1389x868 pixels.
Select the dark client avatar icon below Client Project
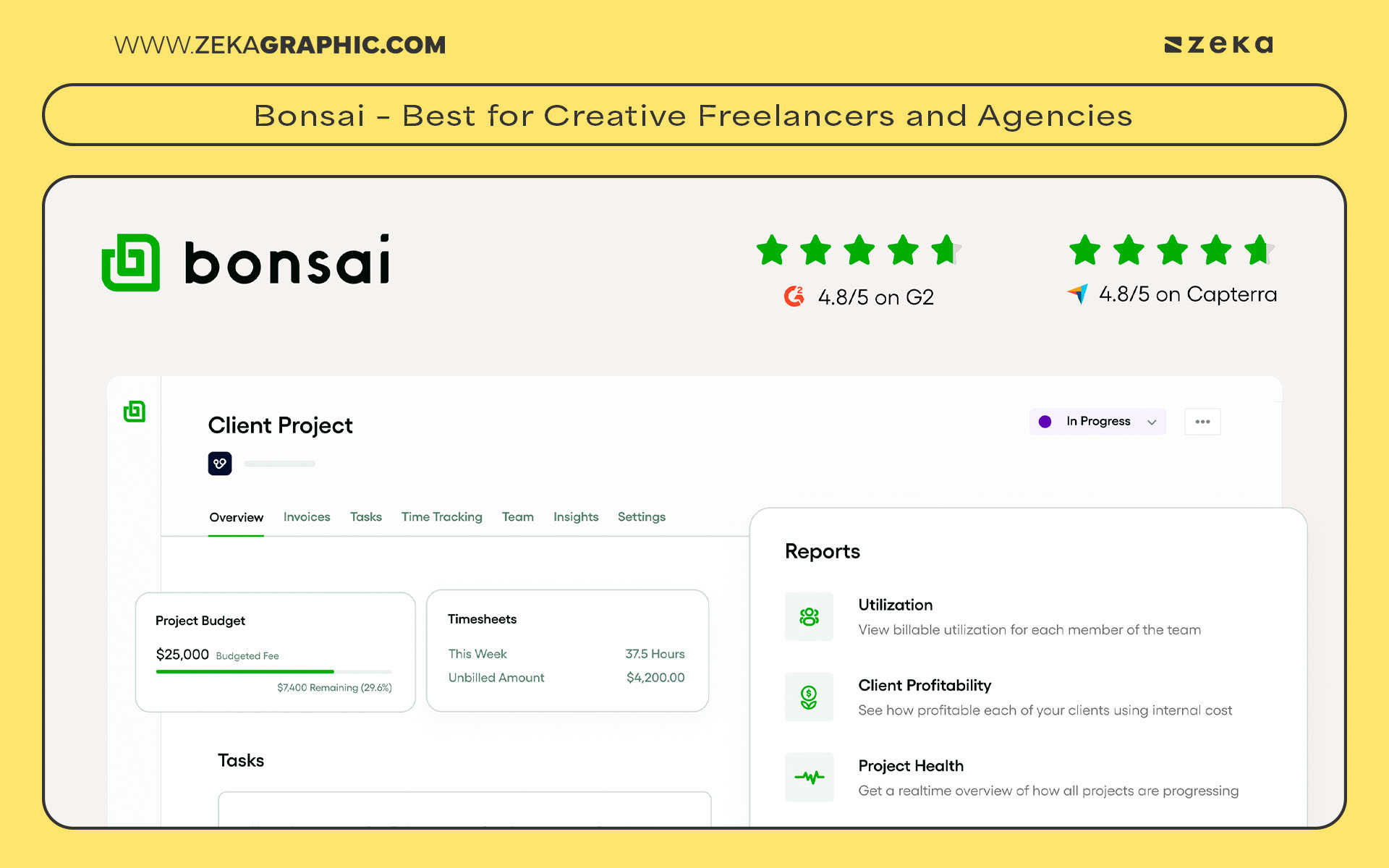[x=220, y=463]
